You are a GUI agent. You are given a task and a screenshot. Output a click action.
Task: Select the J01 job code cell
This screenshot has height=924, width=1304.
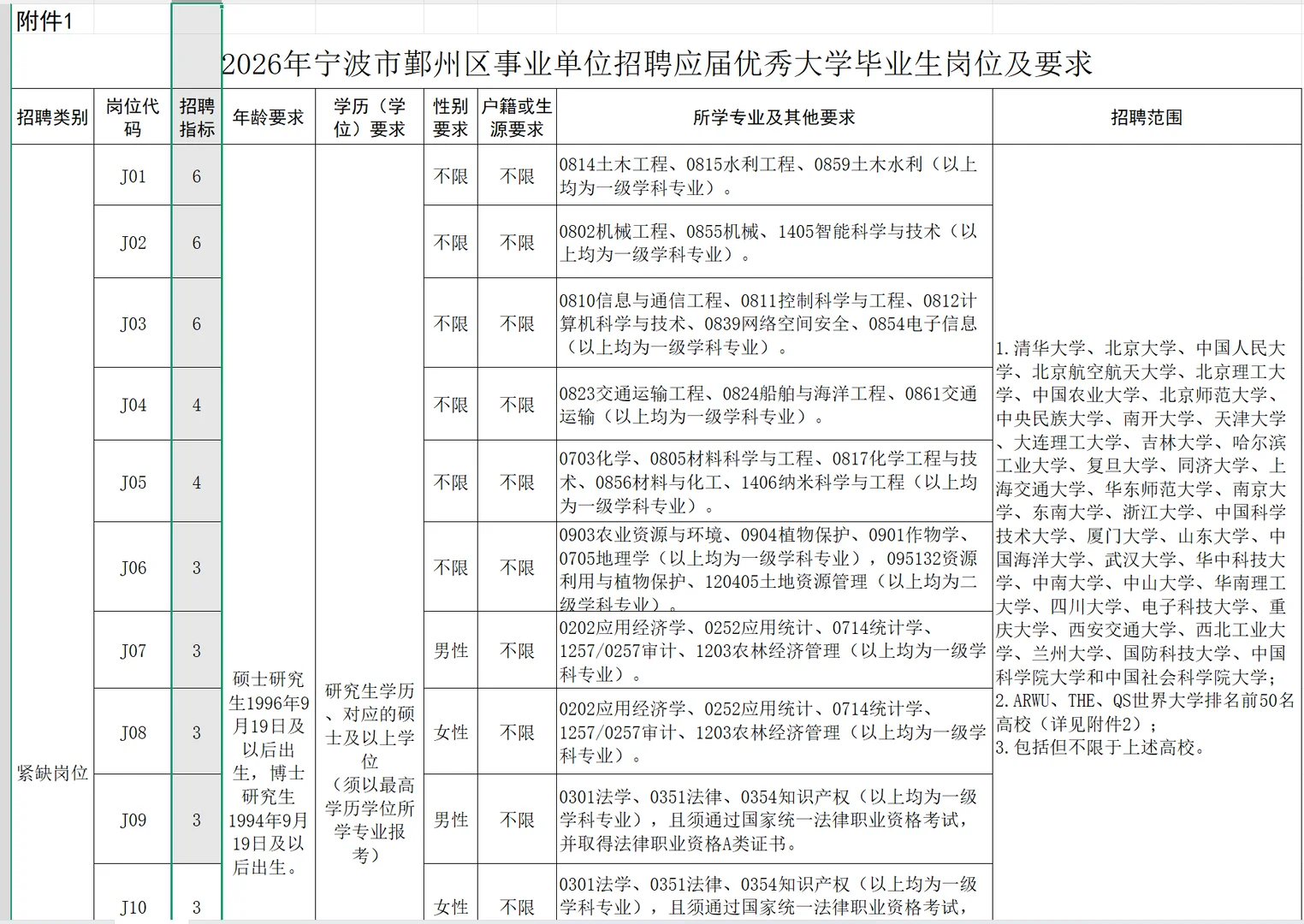(x=131, y=176)
